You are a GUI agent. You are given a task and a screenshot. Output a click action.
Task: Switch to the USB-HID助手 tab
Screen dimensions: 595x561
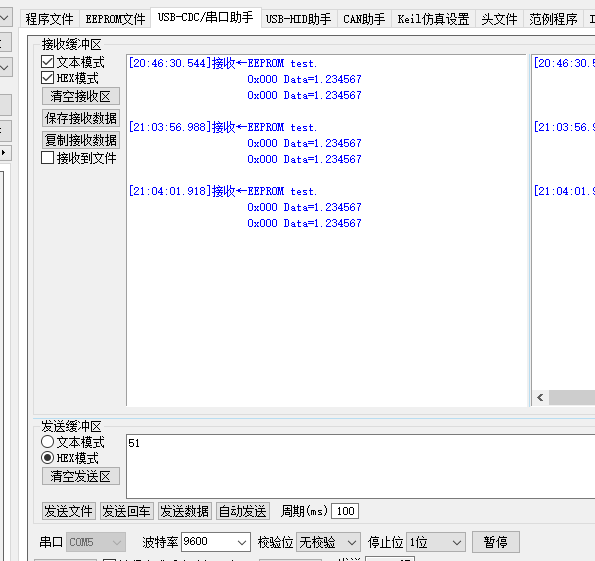298,19
